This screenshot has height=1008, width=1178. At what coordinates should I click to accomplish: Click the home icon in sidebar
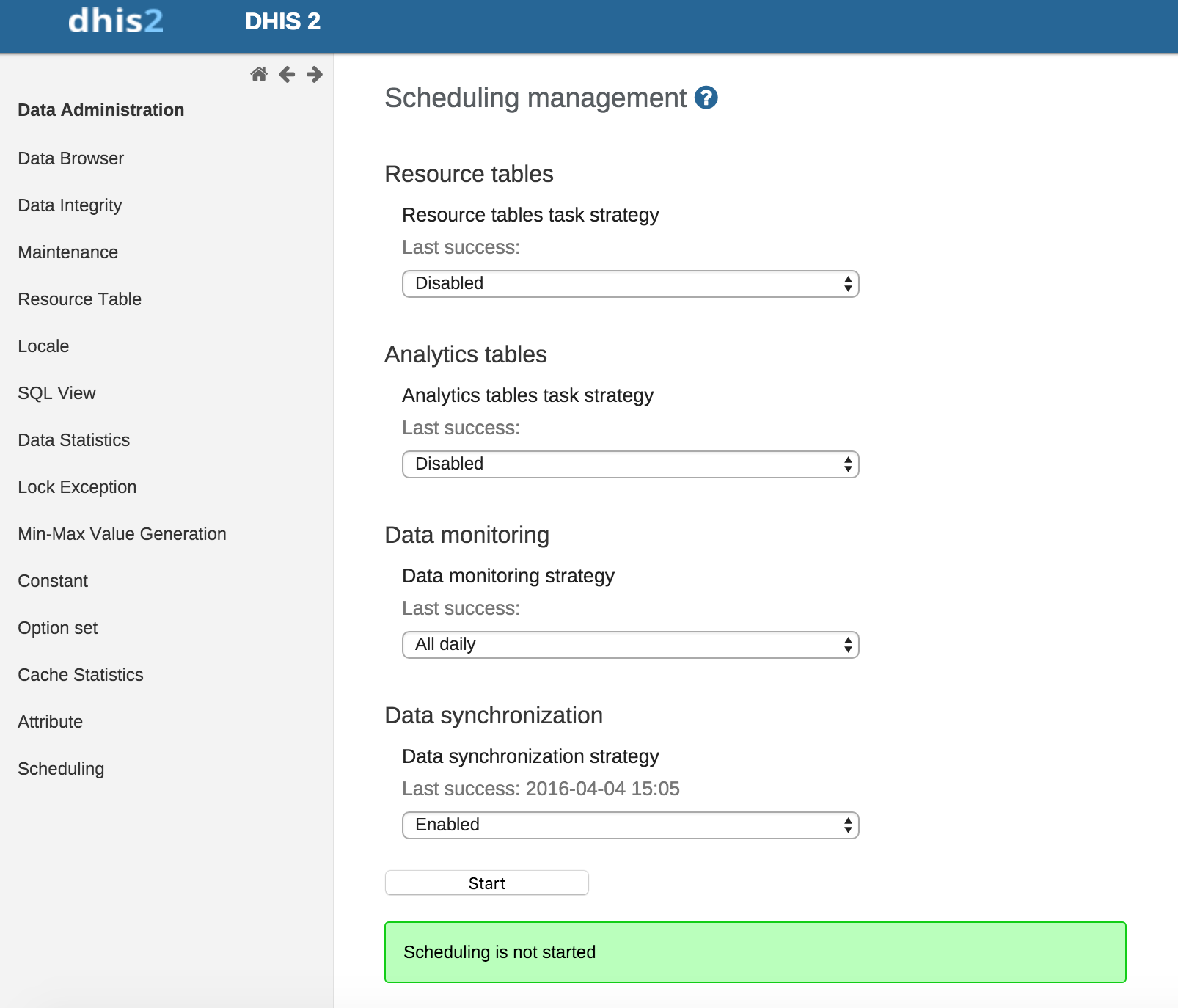pos(258,74)
